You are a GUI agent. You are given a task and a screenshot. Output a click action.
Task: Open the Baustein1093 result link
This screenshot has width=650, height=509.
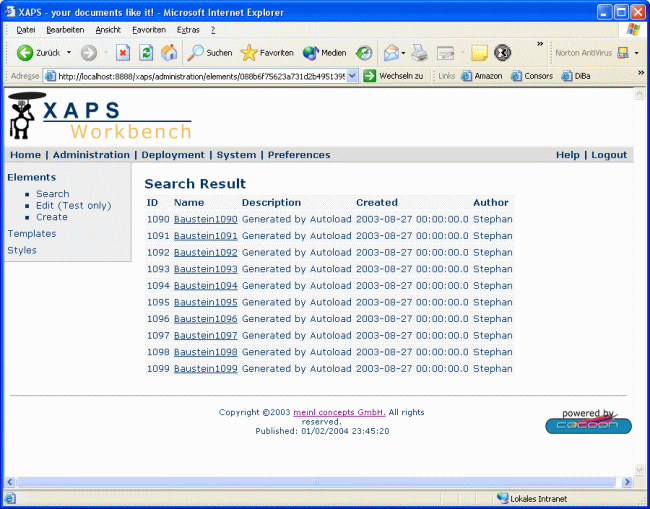point(206,269)
